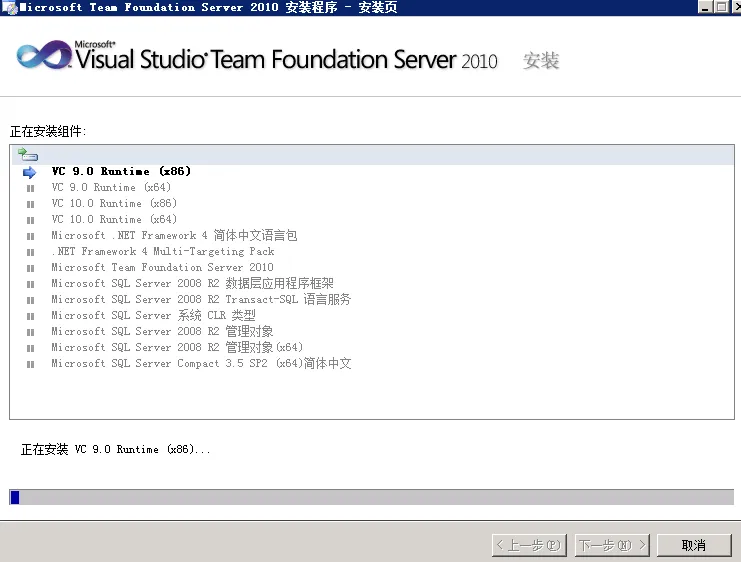Click the pending icon beside SQL Server 2008 R2 管理对象
The width and height of the screenshot is (741, 562).
point(31,332)
